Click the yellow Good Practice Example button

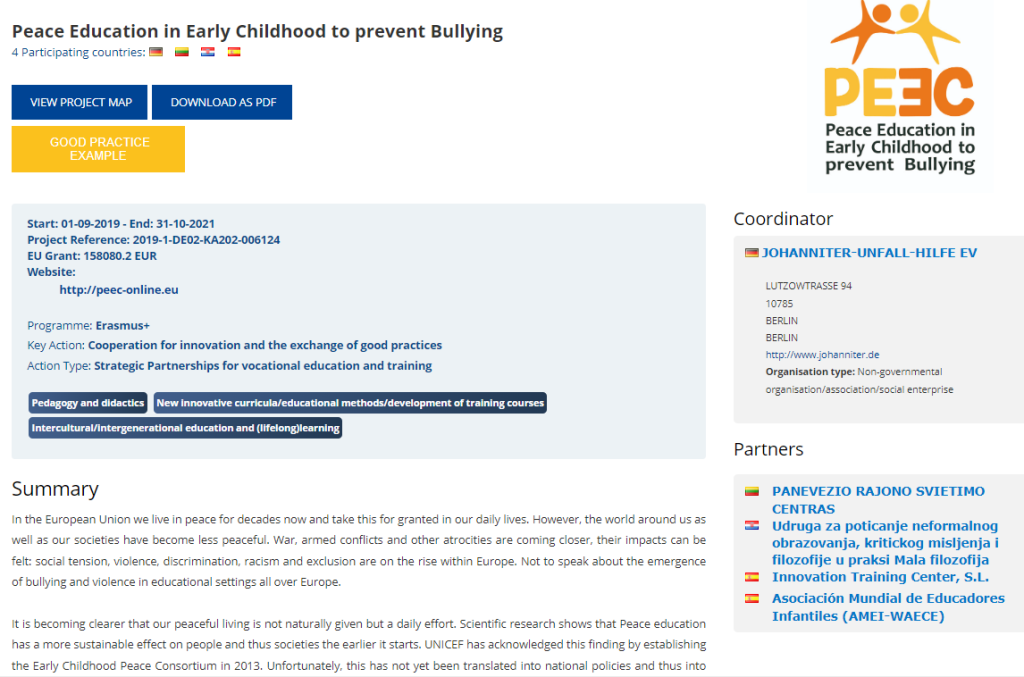click(98, 149)
